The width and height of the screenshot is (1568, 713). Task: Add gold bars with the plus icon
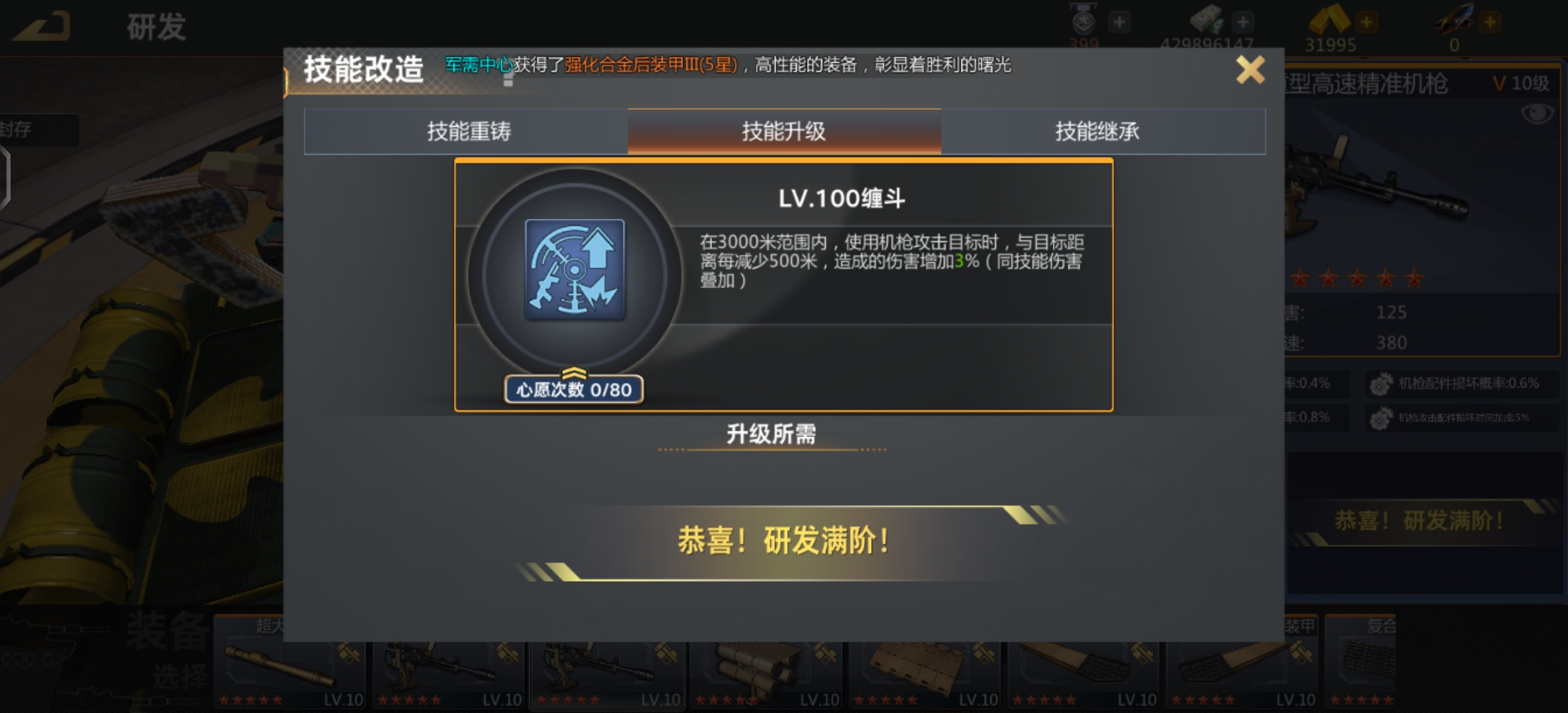1366,22
